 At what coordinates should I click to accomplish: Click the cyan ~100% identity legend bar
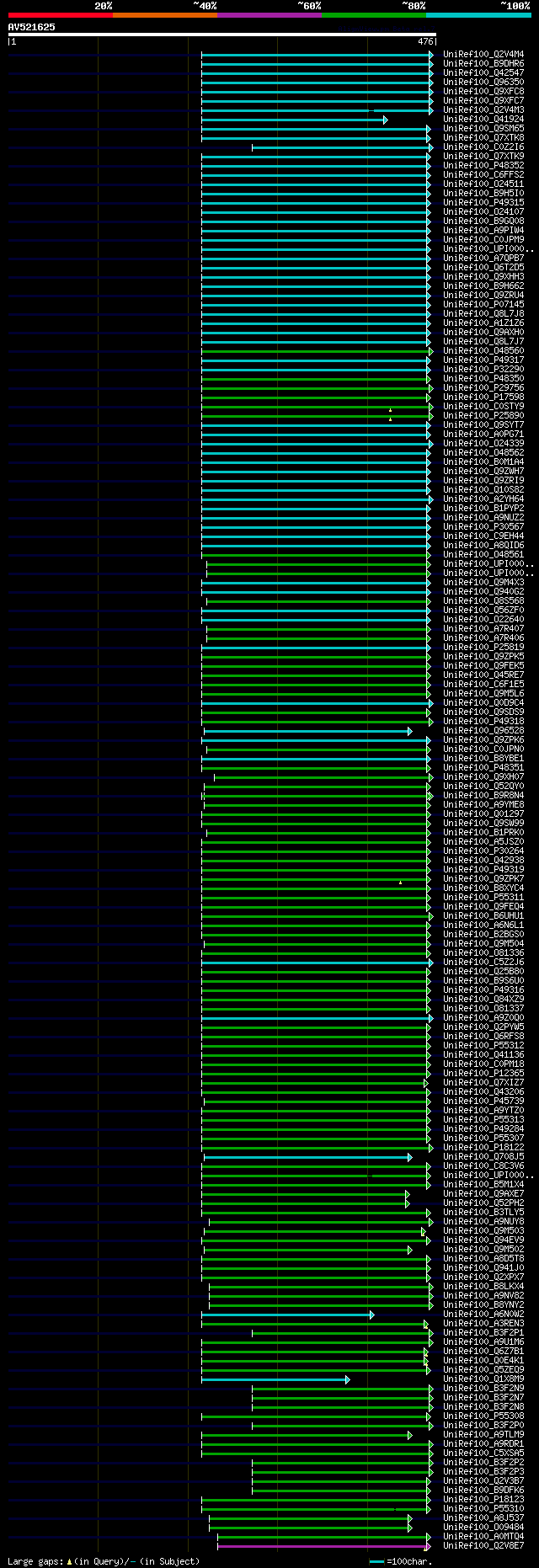click(x=478, y=15)
